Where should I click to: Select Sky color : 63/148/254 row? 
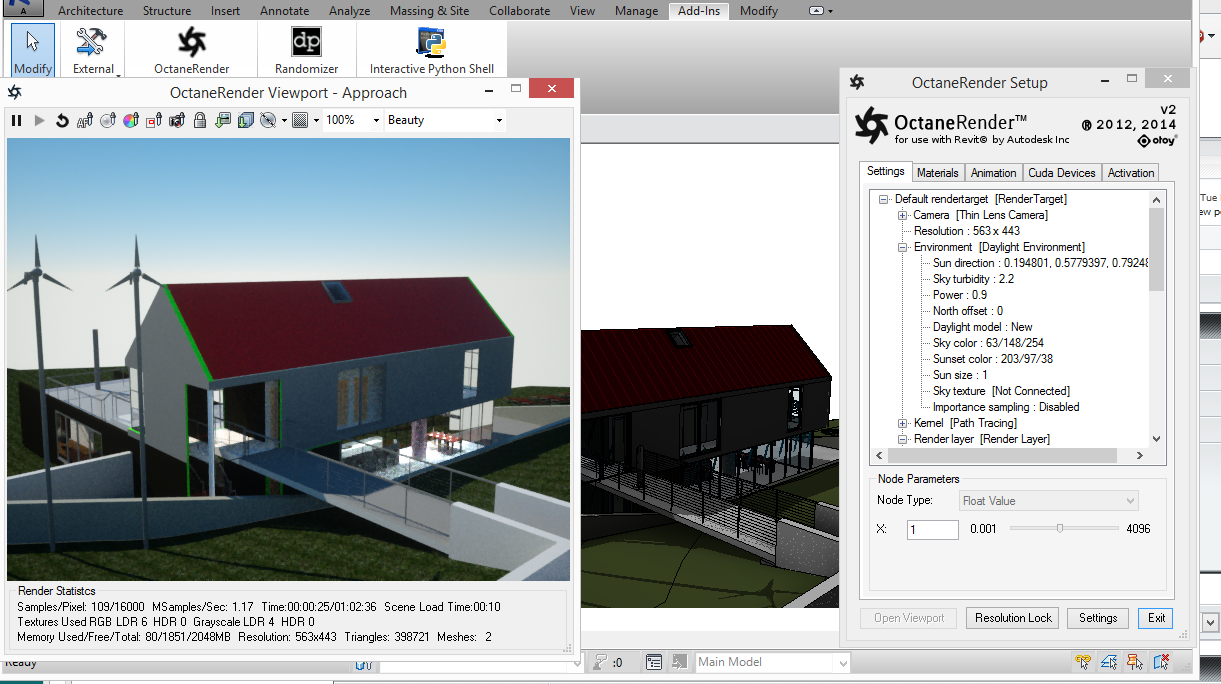[x=988, y=343]
